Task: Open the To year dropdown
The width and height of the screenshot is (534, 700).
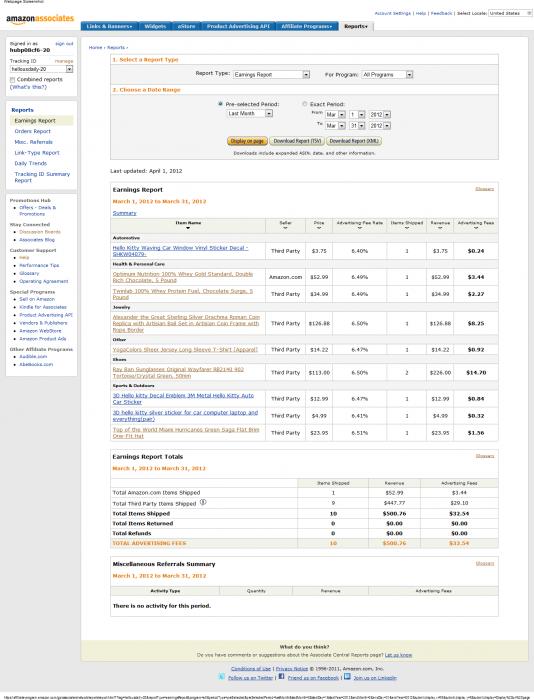Action: coord(380,126)
